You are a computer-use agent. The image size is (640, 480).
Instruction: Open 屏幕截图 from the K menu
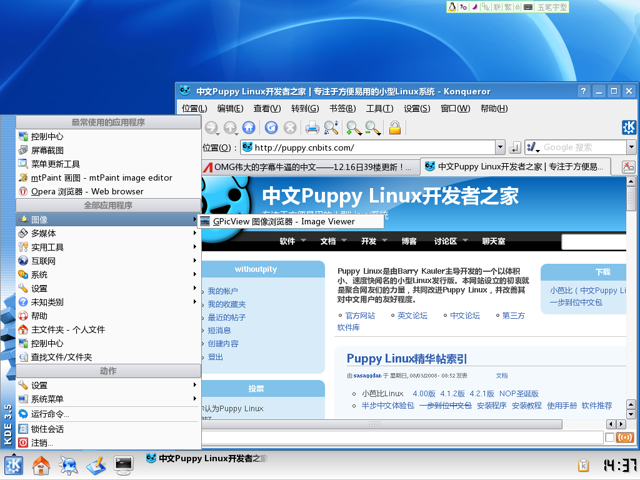tap(108, 150)
